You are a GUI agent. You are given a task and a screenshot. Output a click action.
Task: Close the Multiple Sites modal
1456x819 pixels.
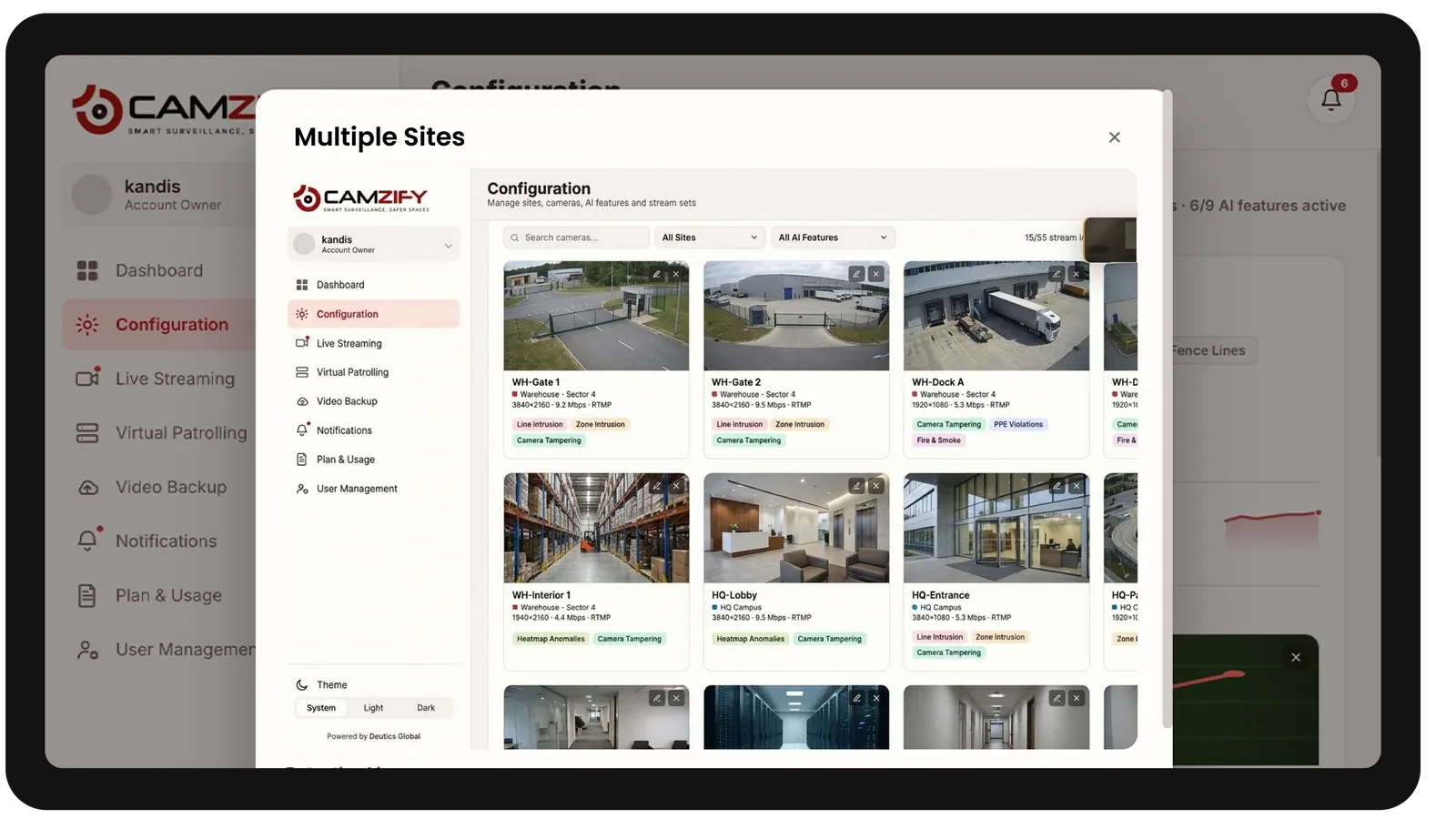pyautogui.click(x=1114, y=137)
